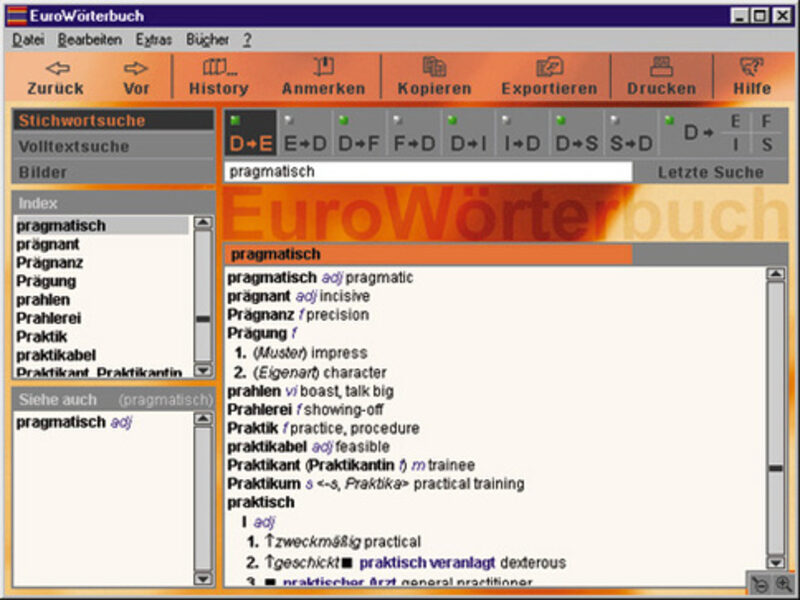Click the Praktikant (Praktikantin) definition entry

click(351, 465)
